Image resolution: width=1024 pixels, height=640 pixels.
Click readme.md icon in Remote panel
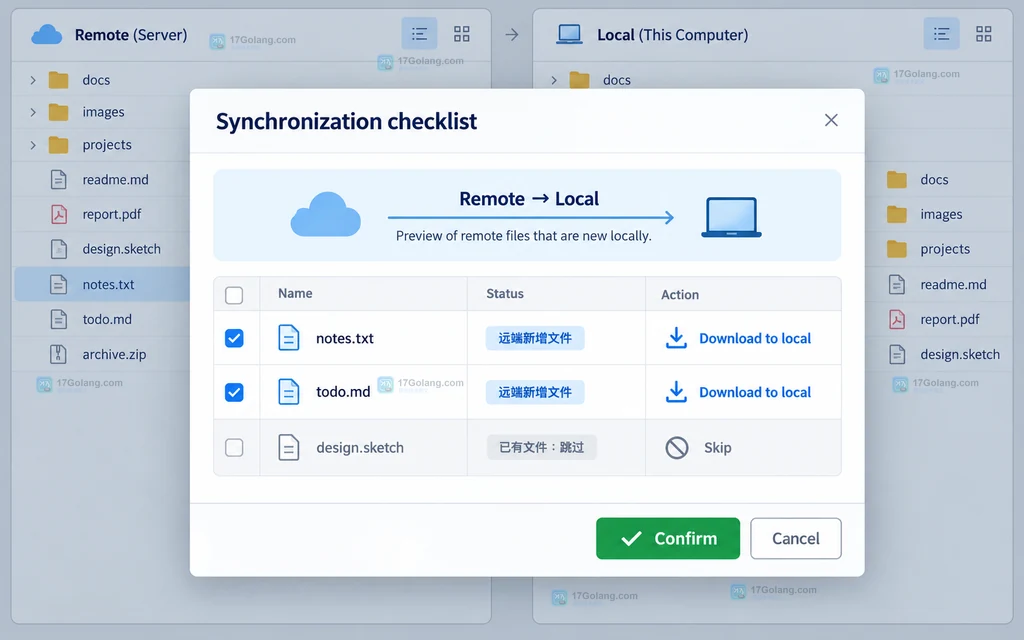[x=59, y=179]
